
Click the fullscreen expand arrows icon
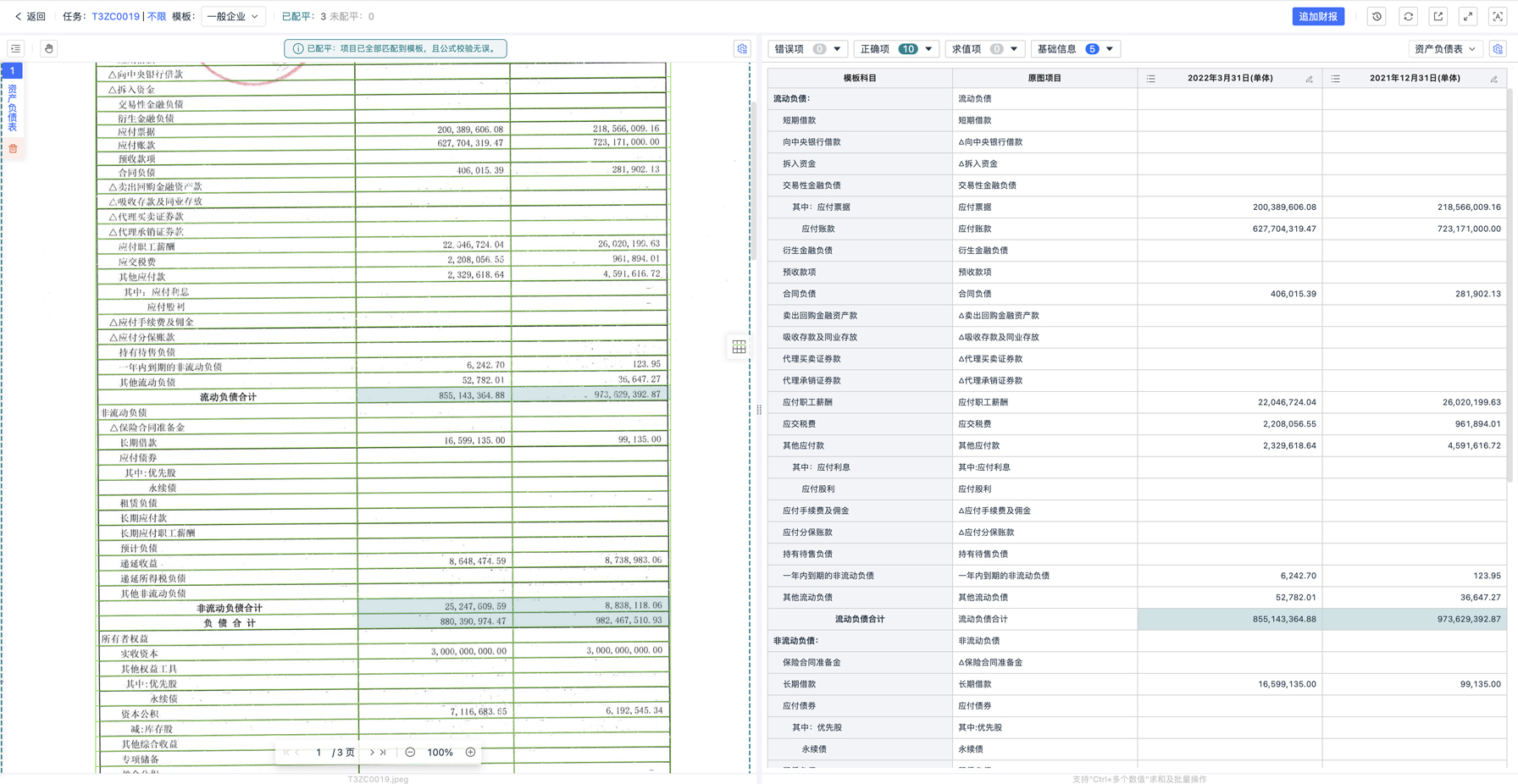(x=1468, y=16)
